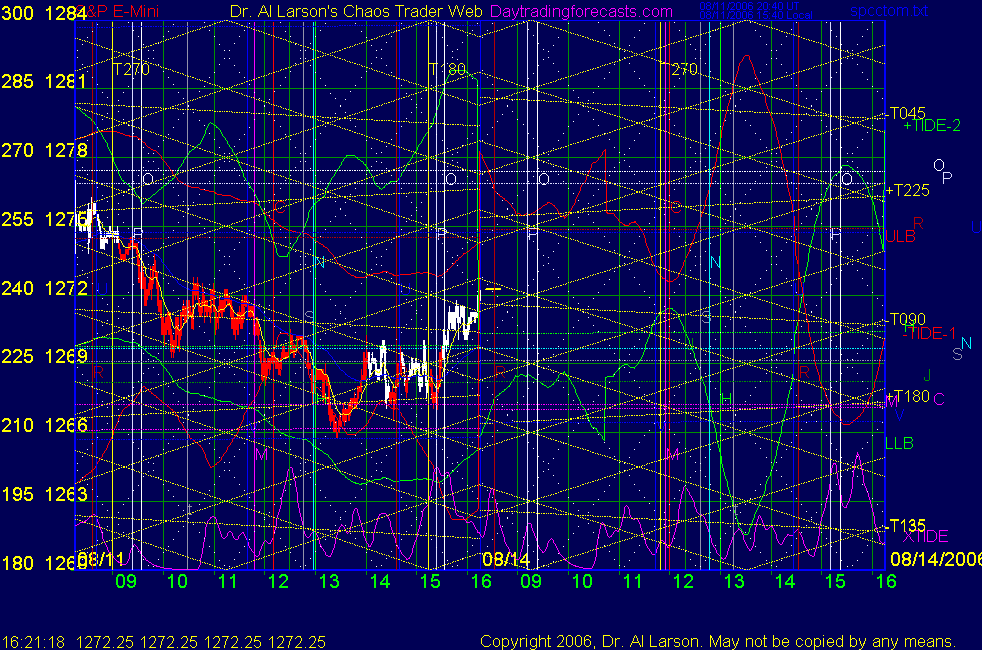Select the 'Dr. Al Larson's Chaos Trader Web' title
Screen dimensions: 982x650
(x=356, y=11)
